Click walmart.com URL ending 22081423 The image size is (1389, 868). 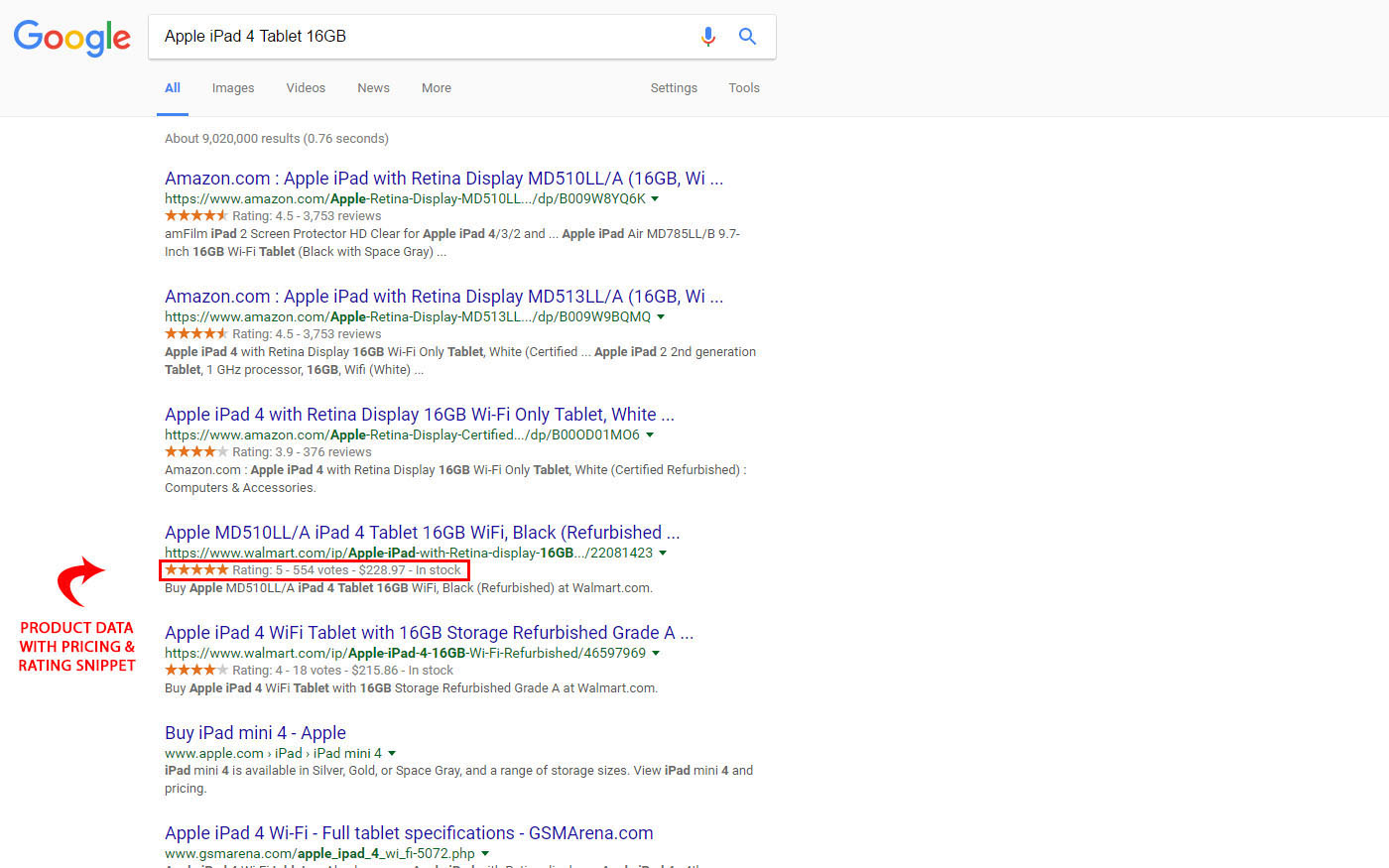(409, 554)
